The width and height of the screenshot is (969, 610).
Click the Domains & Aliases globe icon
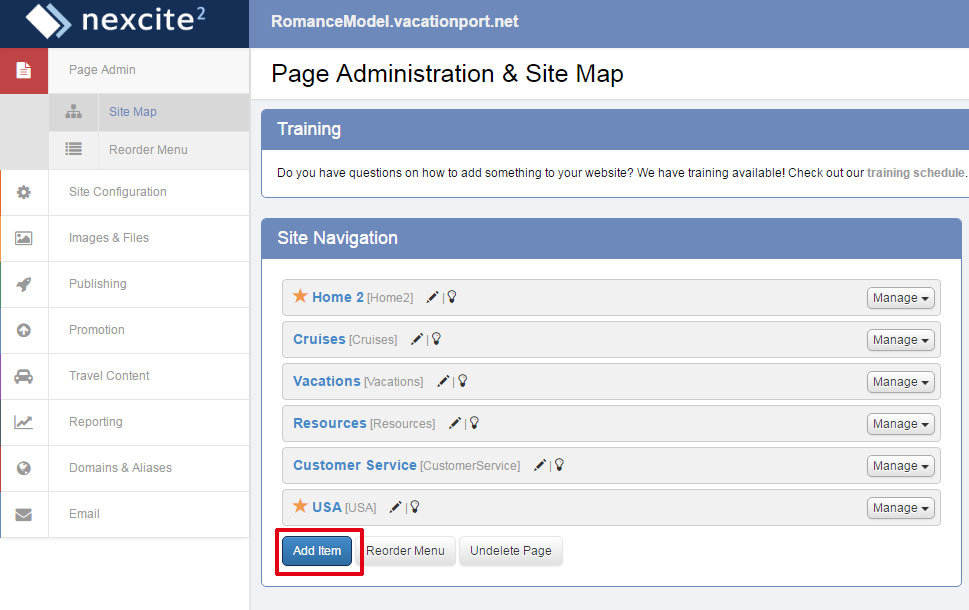pos(23,468)
